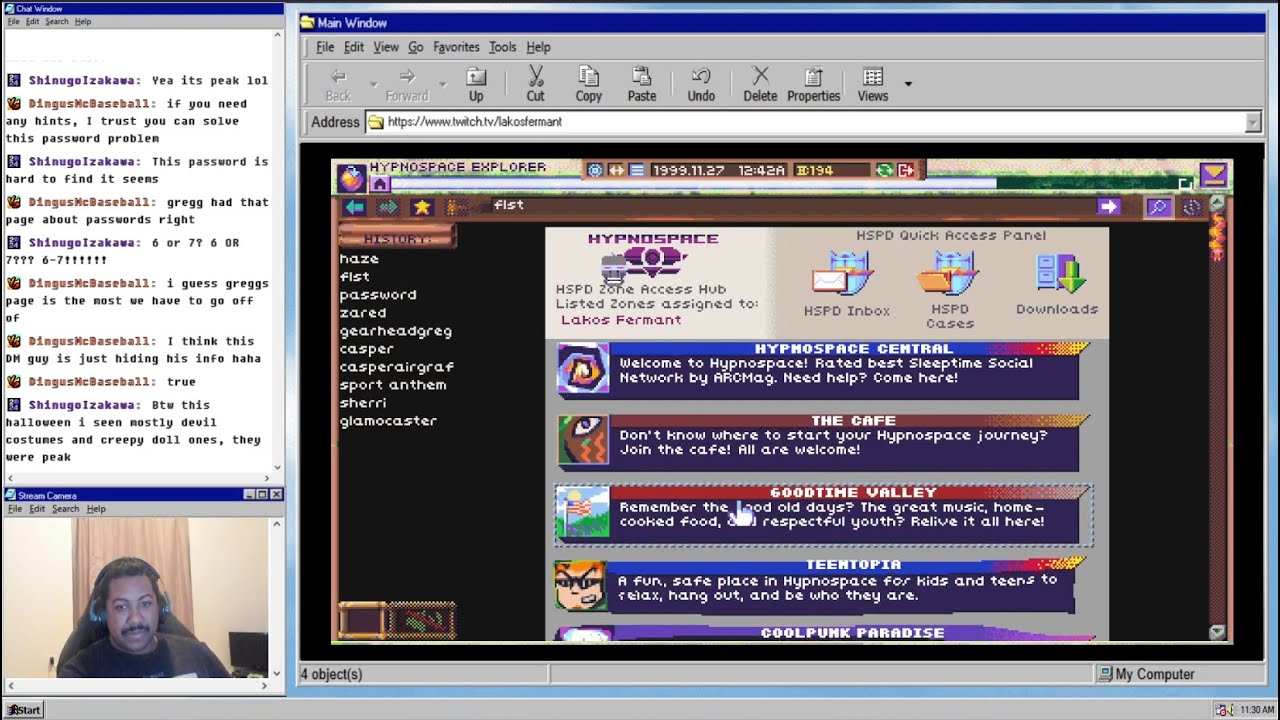Select 'glamocaster' in History list
The width and height of the screenshot is (1280, 720).
[388, 421]
